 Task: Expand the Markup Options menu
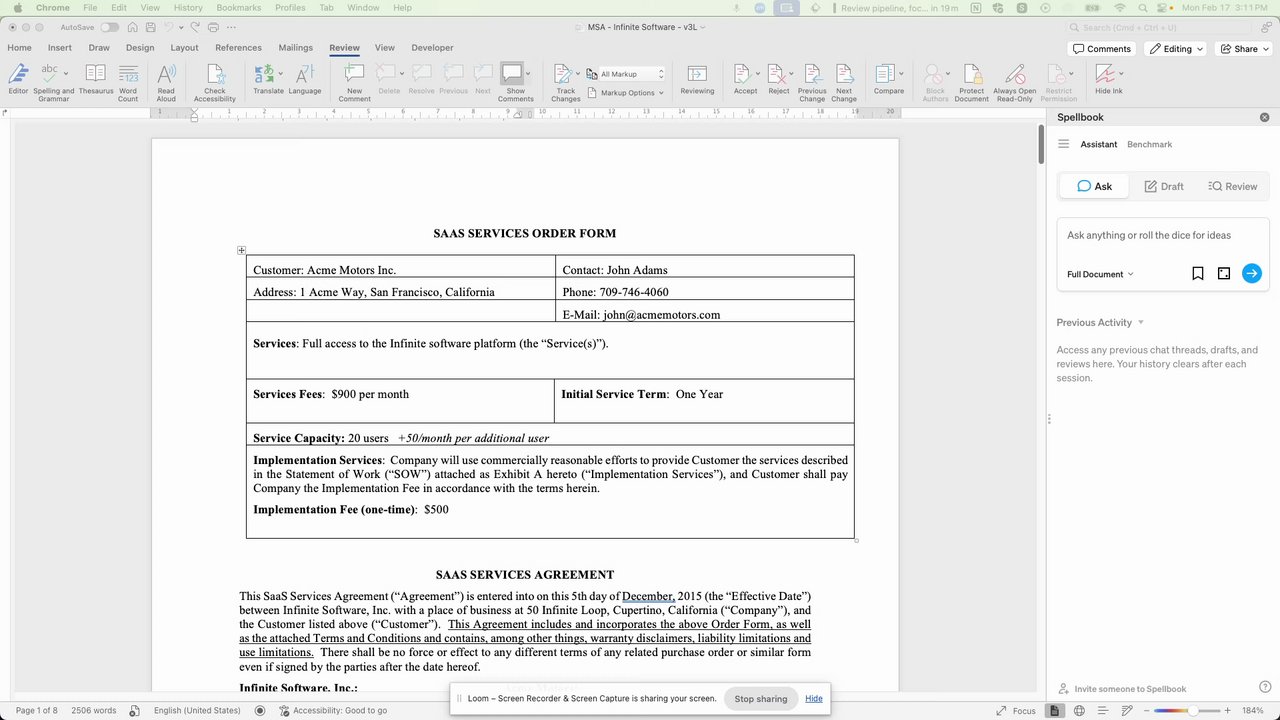[x=625, y=93]
